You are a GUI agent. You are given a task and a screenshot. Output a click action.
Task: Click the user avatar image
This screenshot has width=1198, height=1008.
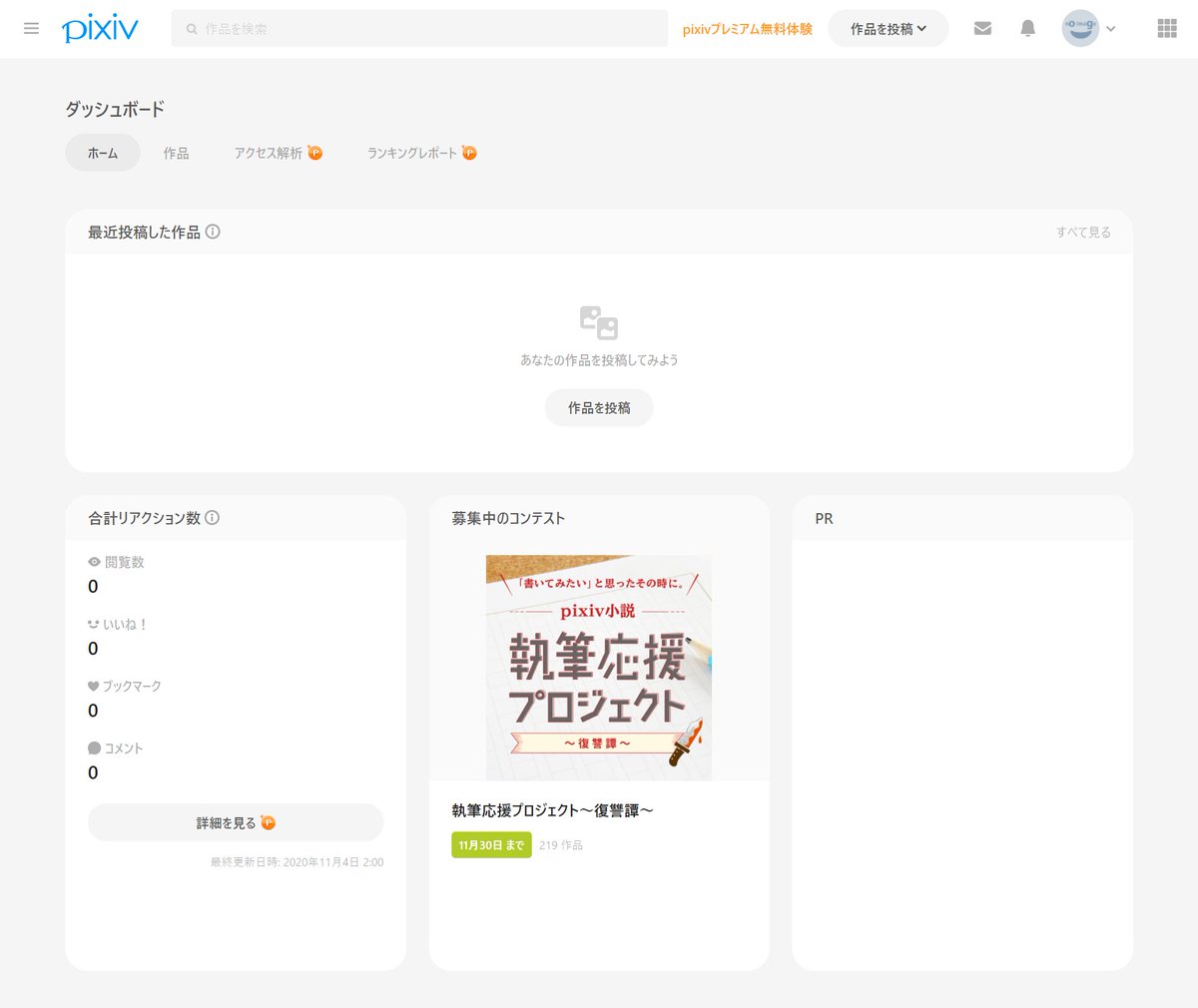1080,29
